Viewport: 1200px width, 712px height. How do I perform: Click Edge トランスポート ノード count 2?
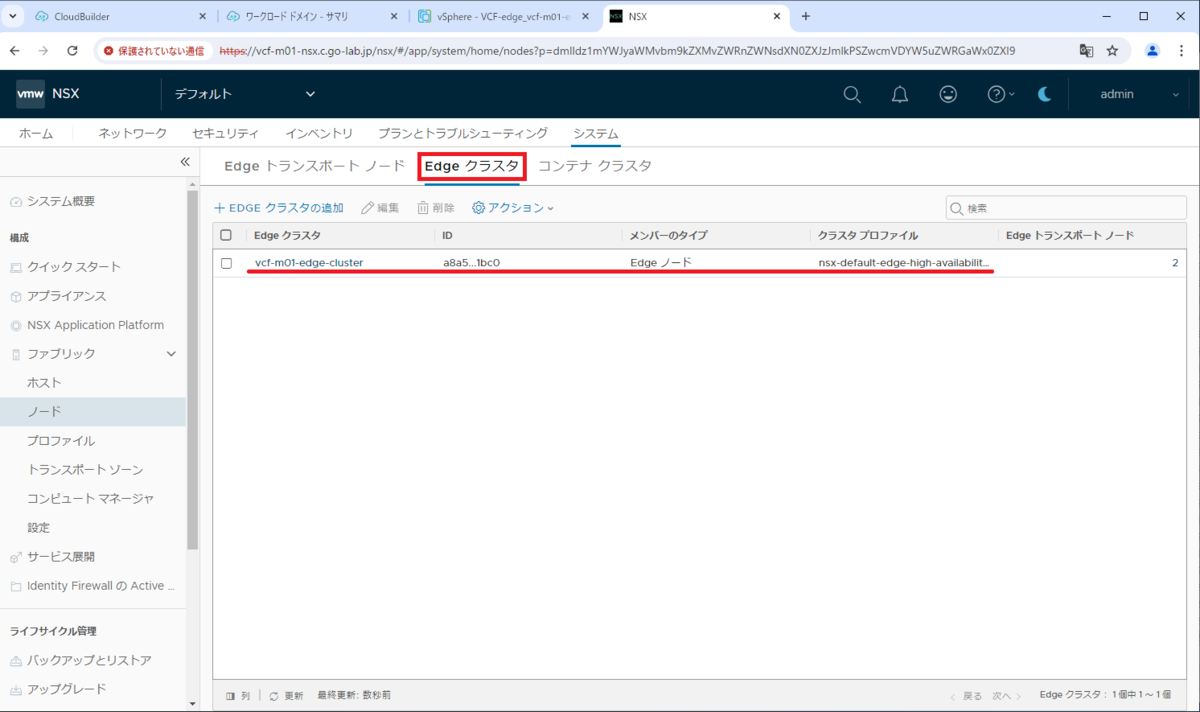click(x=1175, y=263)
